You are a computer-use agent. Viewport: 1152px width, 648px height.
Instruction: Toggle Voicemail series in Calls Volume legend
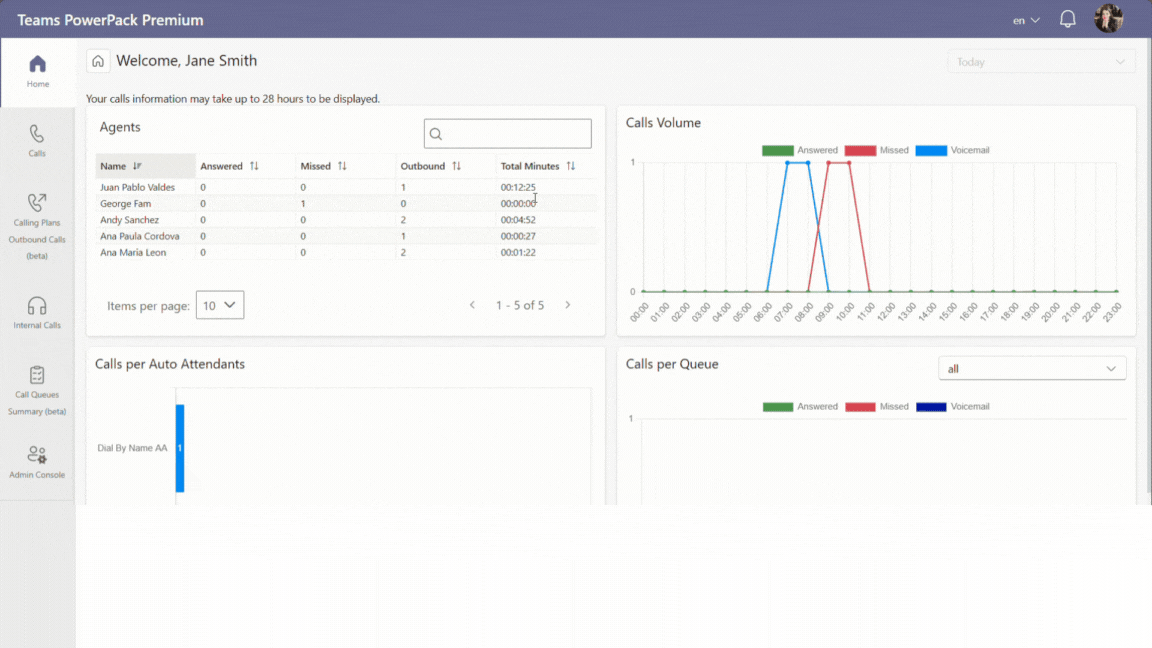(952, 150)
